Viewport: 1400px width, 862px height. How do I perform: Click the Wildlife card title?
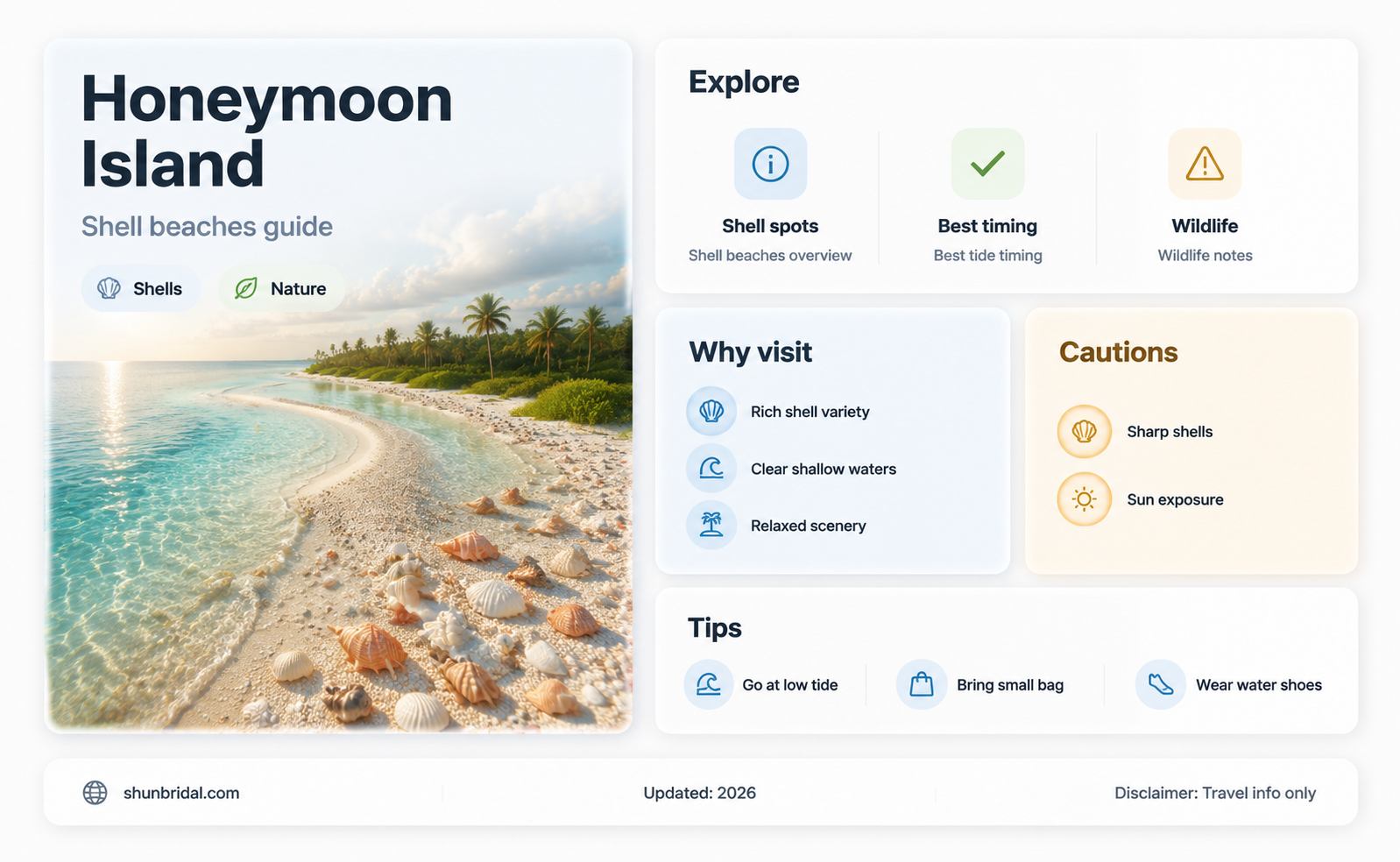tap(1205, 226)
